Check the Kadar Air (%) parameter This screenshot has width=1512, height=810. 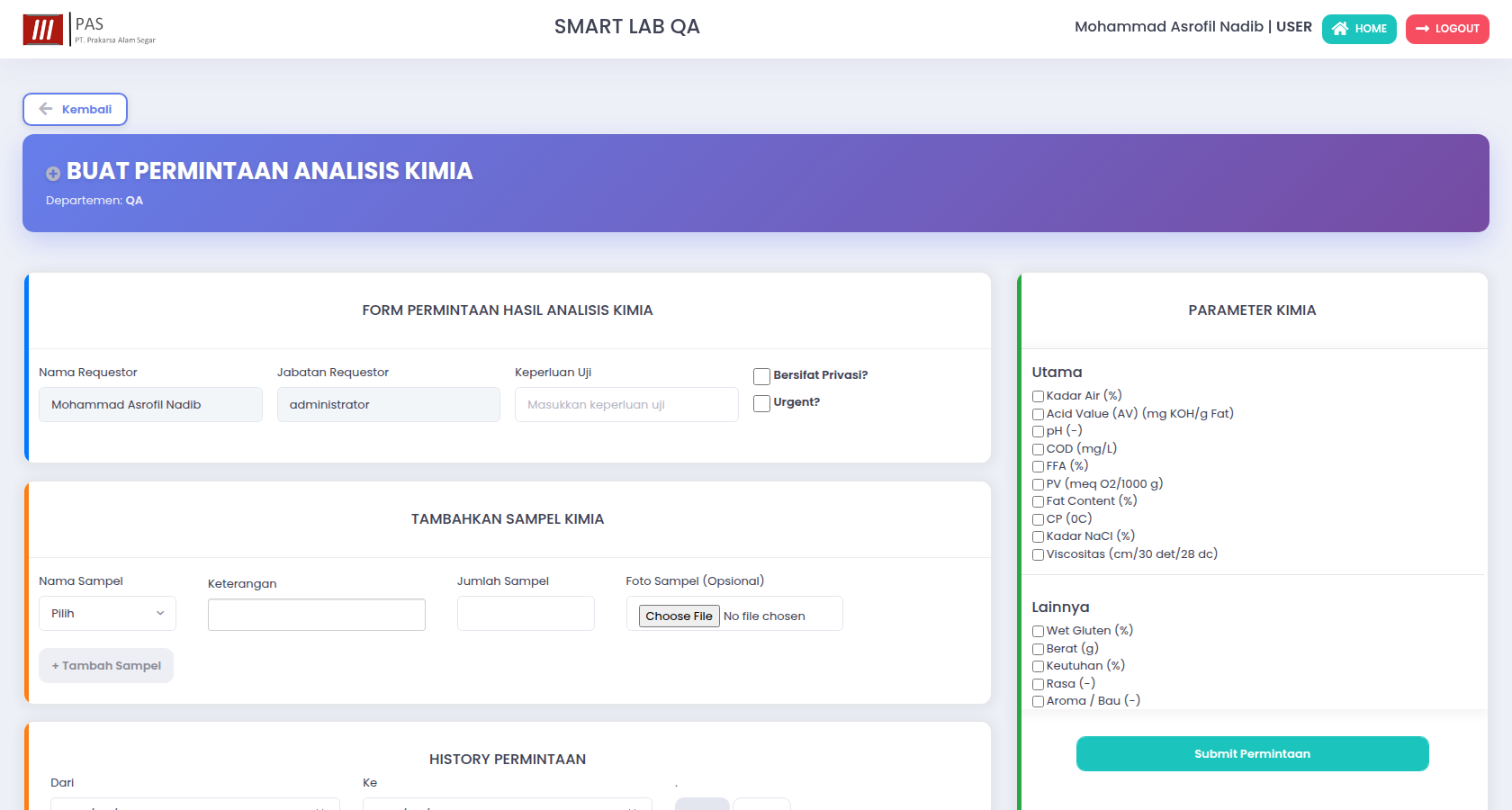(x=1038, y=396)
